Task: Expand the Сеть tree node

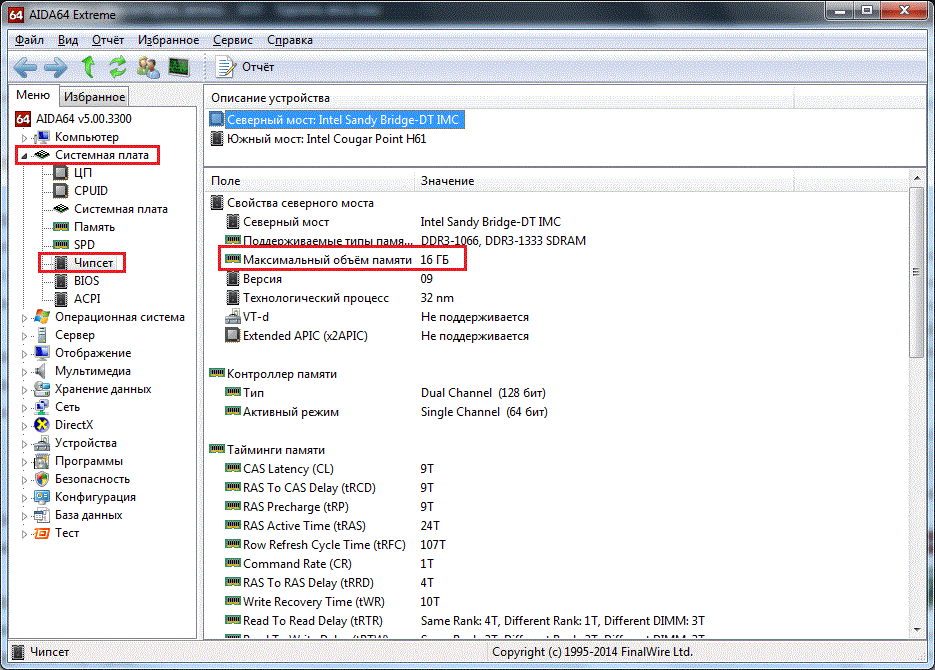Action: [24, 408]
